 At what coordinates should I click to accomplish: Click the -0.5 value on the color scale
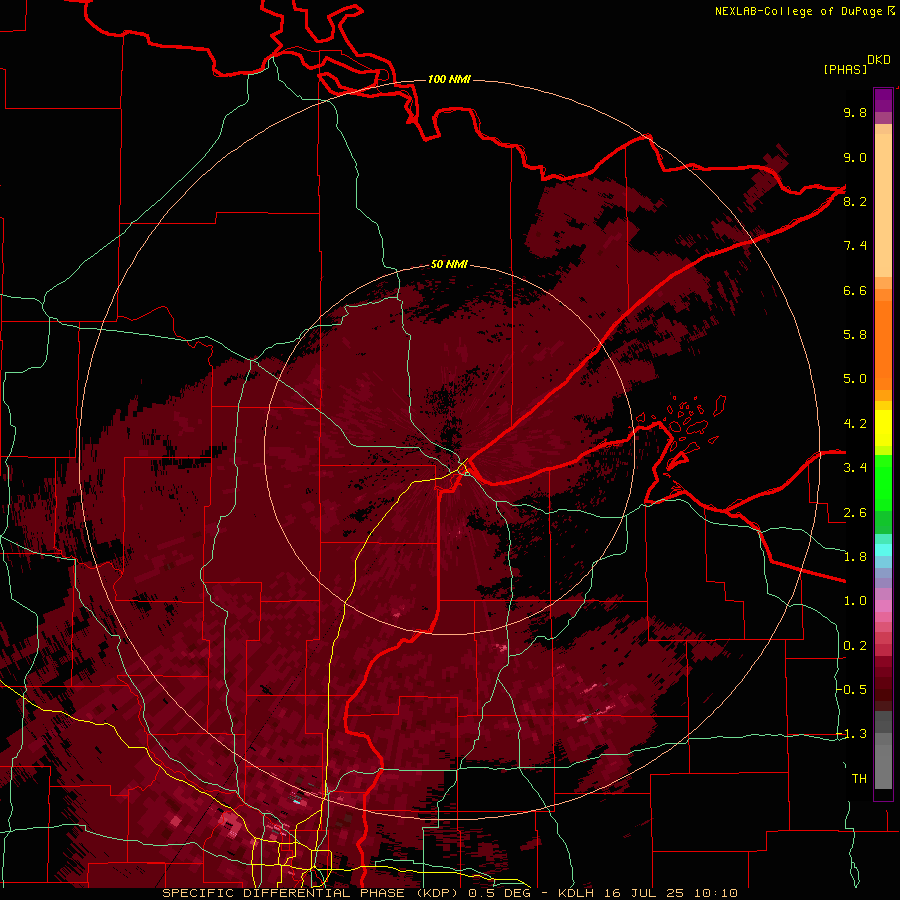pyautogui.click(x=852, y=690)
